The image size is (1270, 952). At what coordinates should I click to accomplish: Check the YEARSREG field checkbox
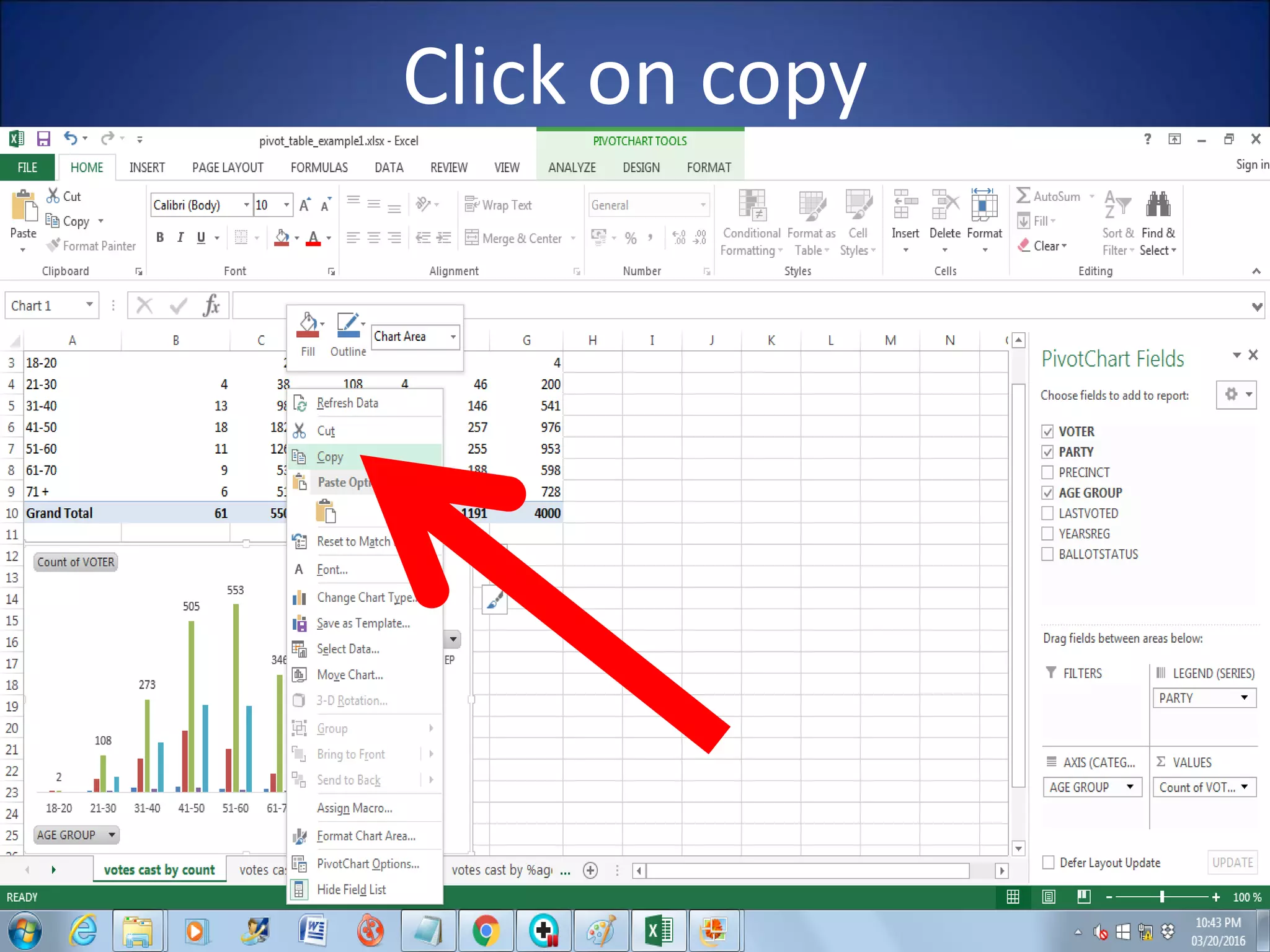1047,534
